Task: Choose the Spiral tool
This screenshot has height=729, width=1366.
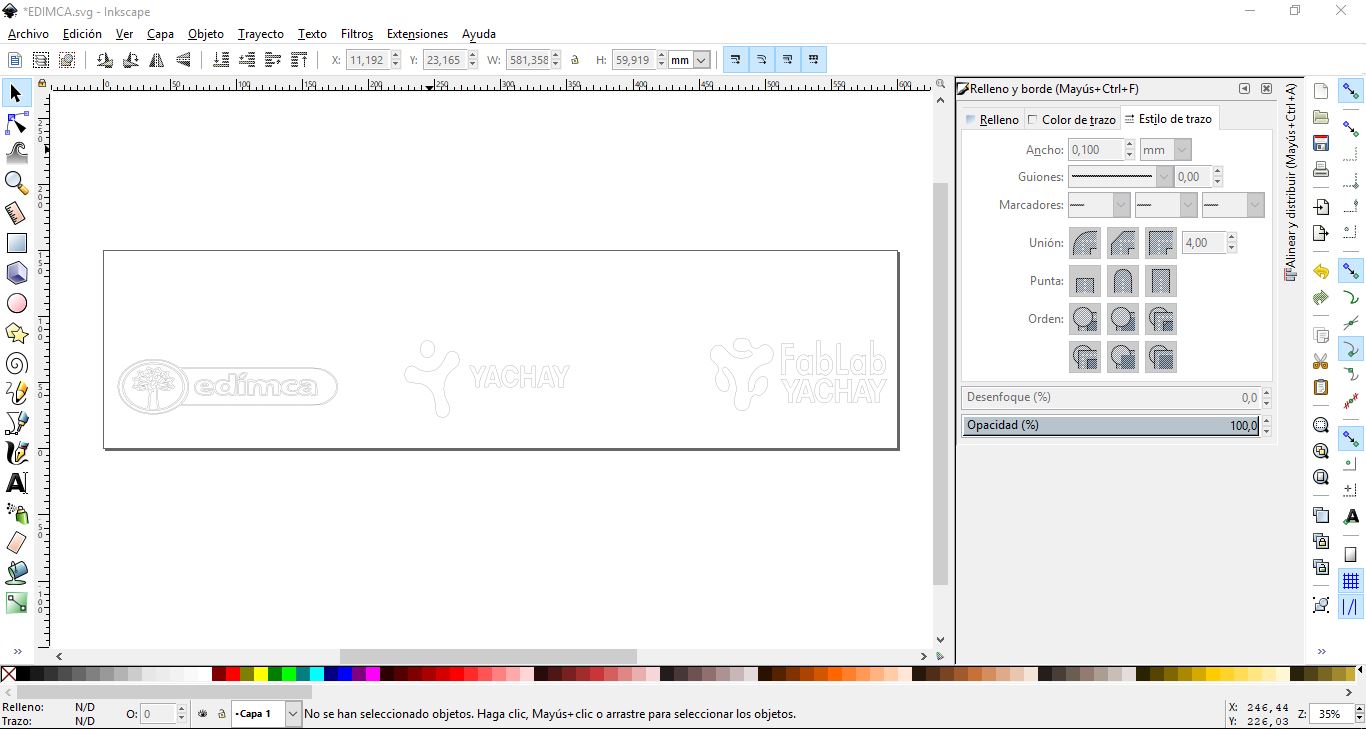Action: (x=16, y=363)
